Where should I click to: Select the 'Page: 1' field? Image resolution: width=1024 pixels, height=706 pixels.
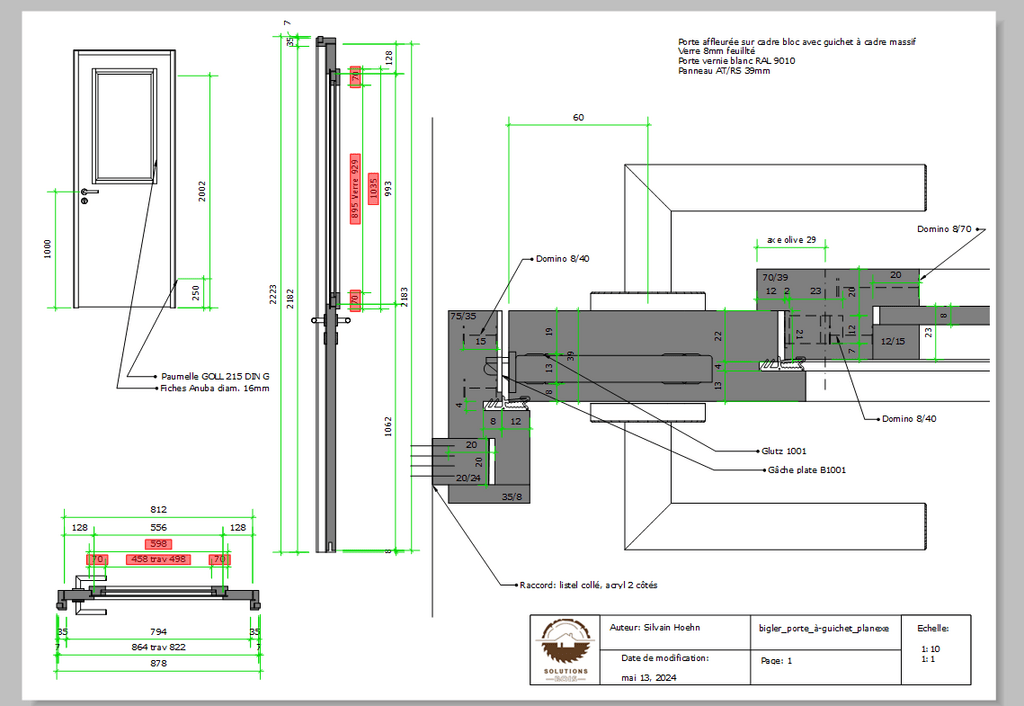point(776,661)
